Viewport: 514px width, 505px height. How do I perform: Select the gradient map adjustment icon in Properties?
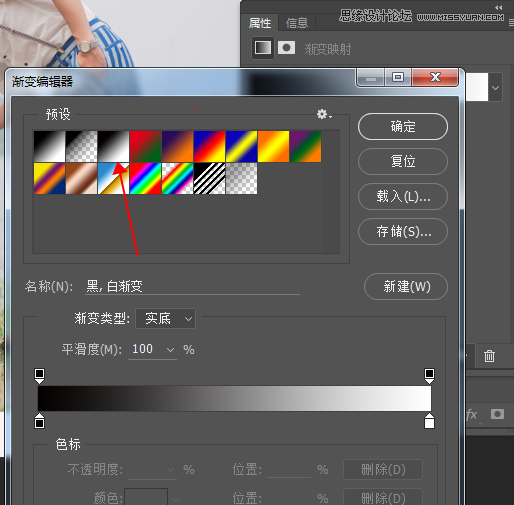click(263, 48)
